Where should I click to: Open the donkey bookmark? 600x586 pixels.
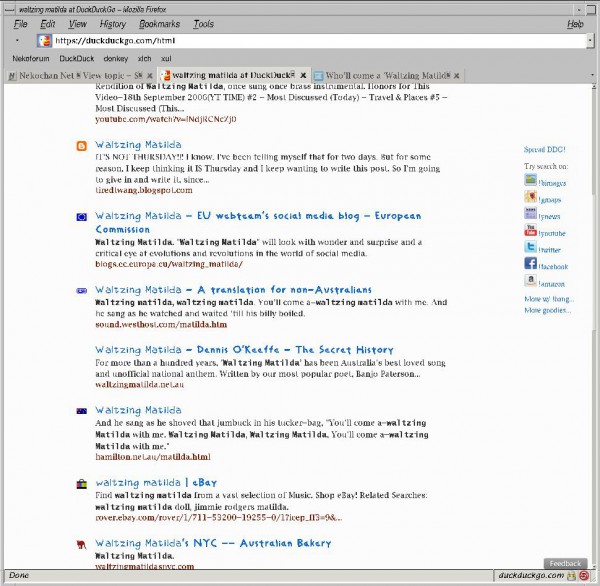[116, 59]
